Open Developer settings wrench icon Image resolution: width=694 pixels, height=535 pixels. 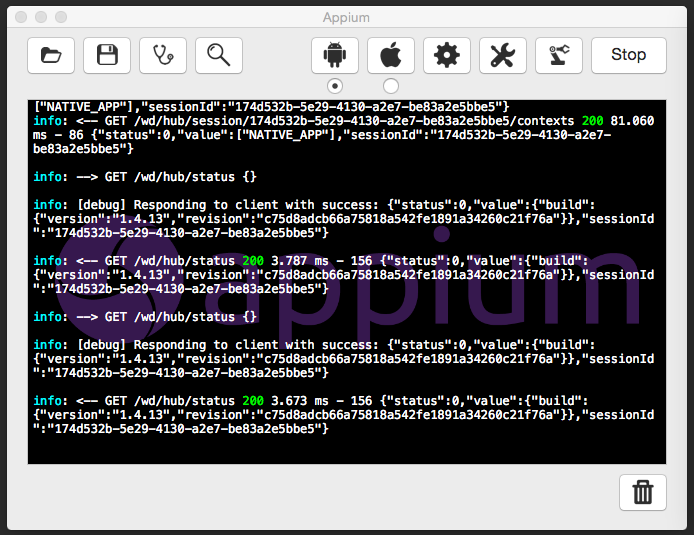[503, 55]
